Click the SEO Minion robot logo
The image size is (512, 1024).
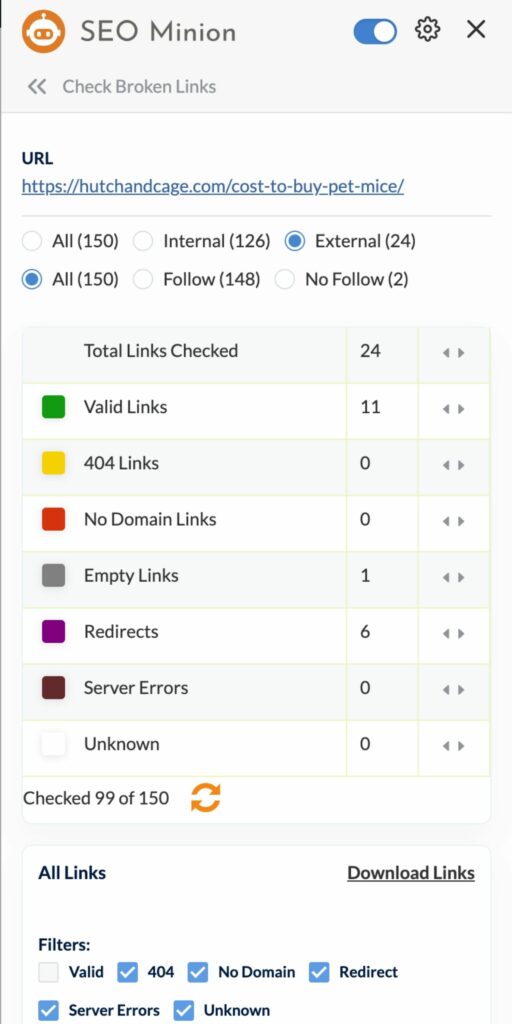43,31
